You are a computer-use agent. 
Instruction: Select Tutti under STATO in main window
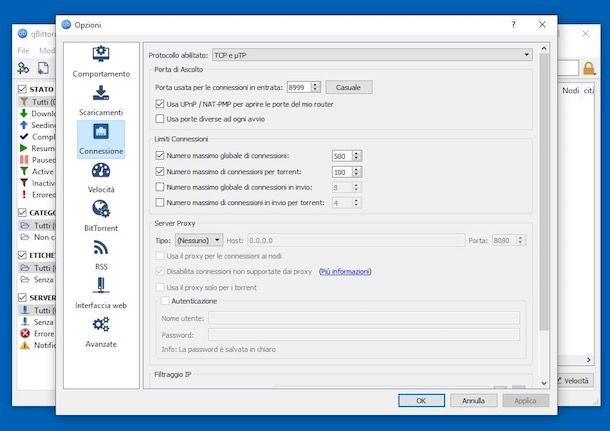click(38, 102)
